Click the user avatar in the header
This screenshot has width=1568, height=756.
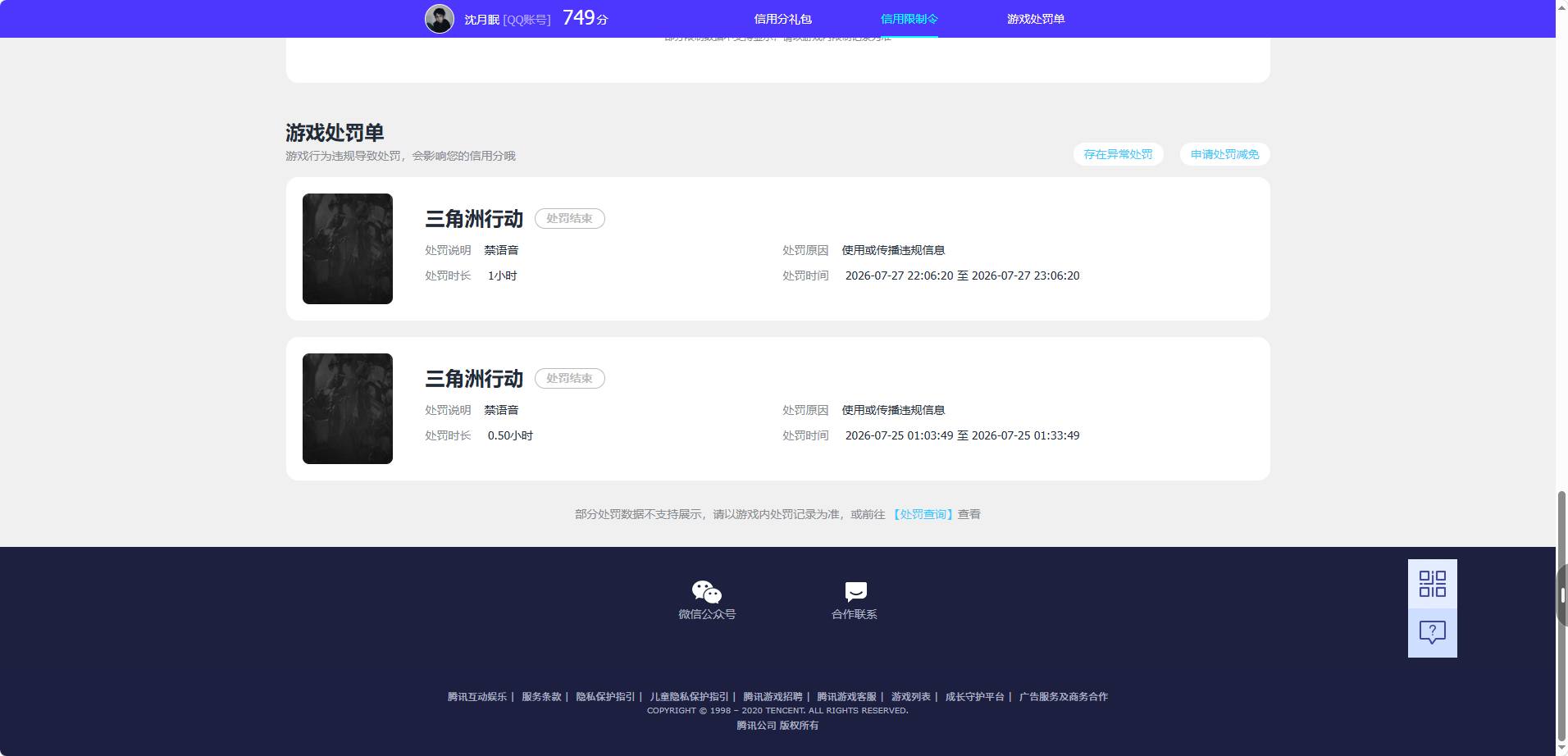(x=439, y=19)
